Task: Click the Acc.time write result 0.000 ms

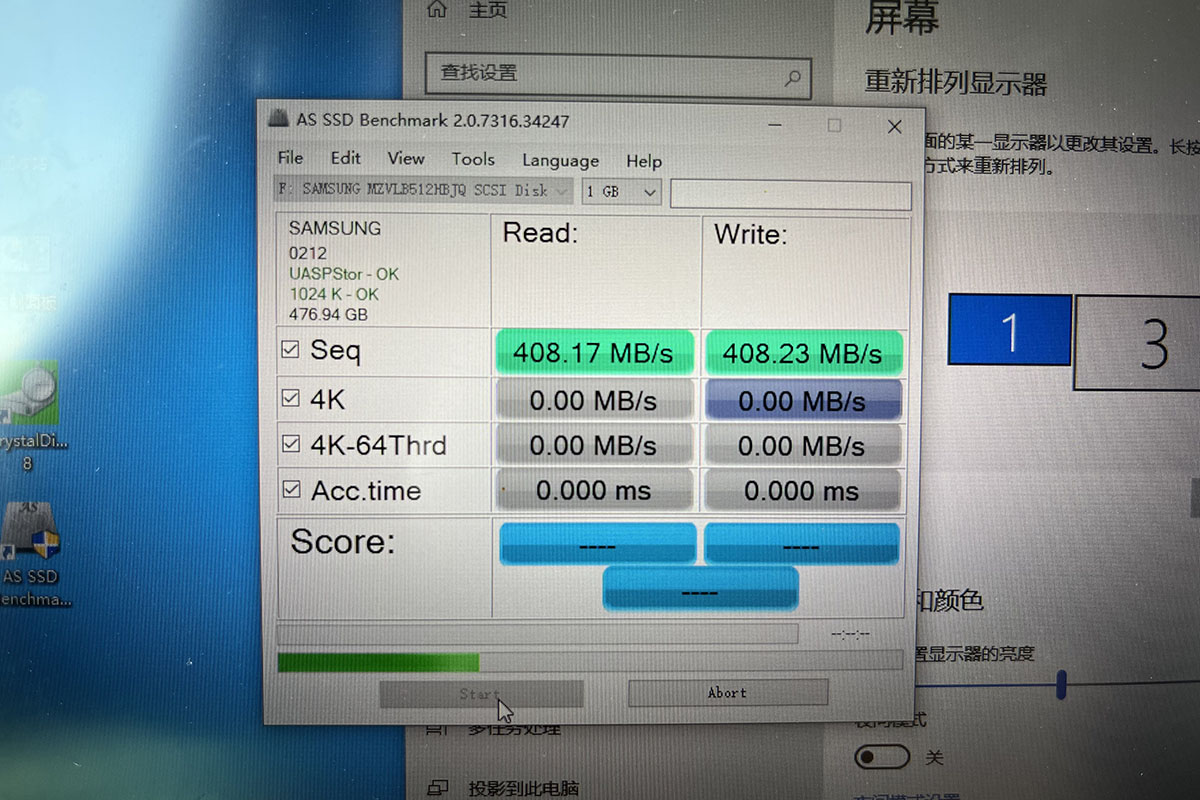Action: pos(802,491)
